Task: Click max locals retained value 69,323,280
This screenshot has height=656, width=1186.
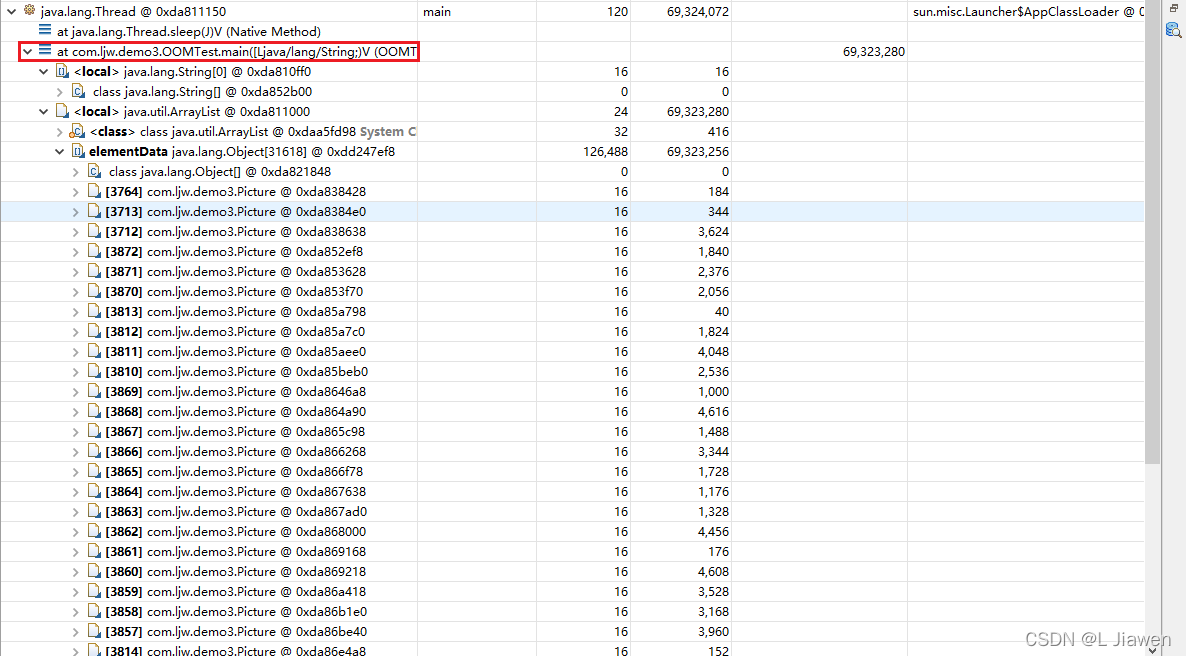Action: pos(874,51)
